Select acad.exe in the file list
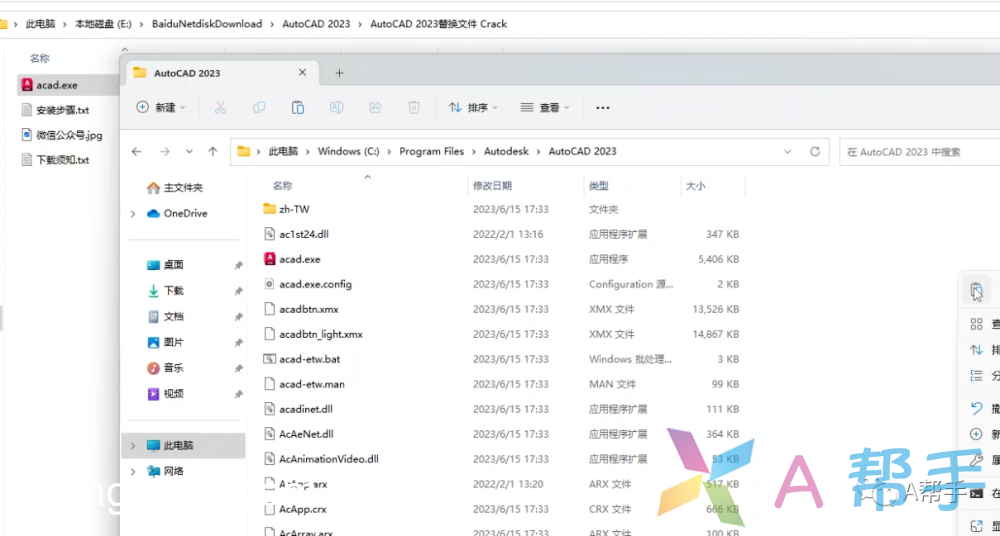This screenshot has width=1000, height=536. click(x=300, y=259)
